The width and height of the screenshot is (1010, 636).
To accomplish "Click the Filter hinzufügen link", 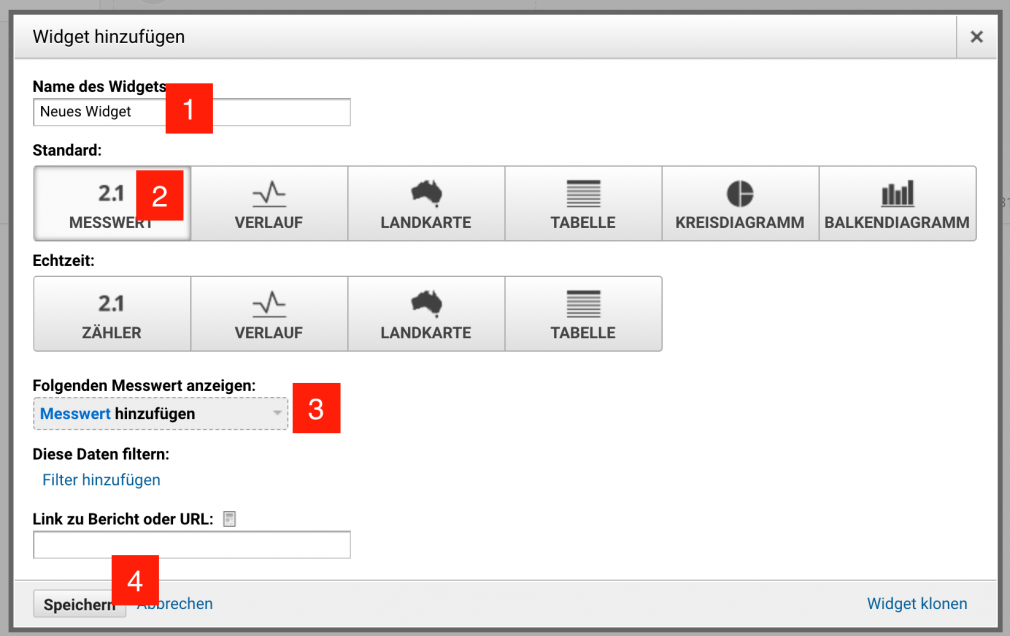I will [101, 480].
